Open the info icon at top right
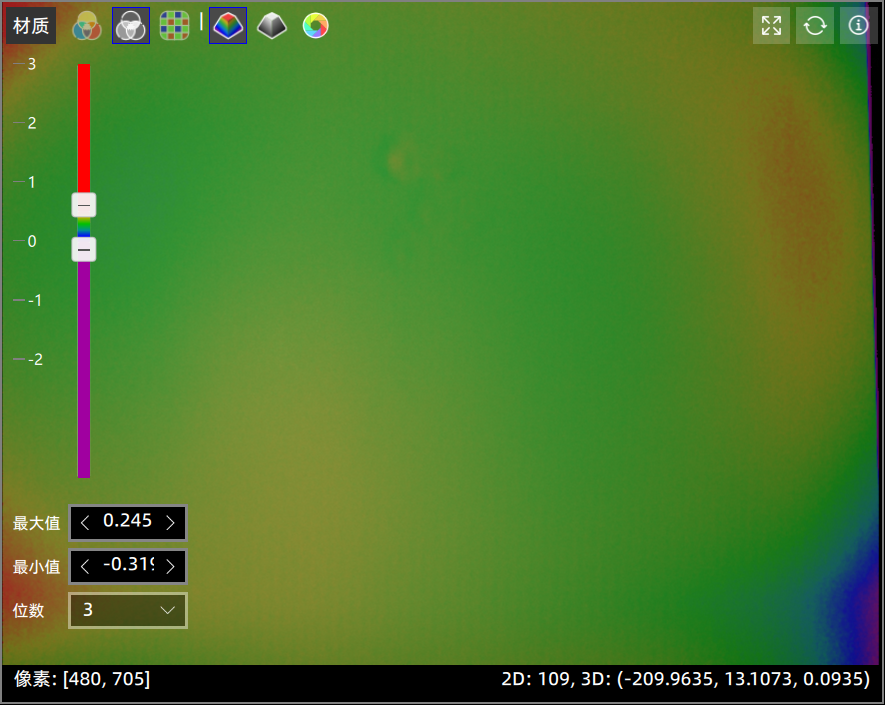The width and height of the screenshot is (885, 705). 858,26
